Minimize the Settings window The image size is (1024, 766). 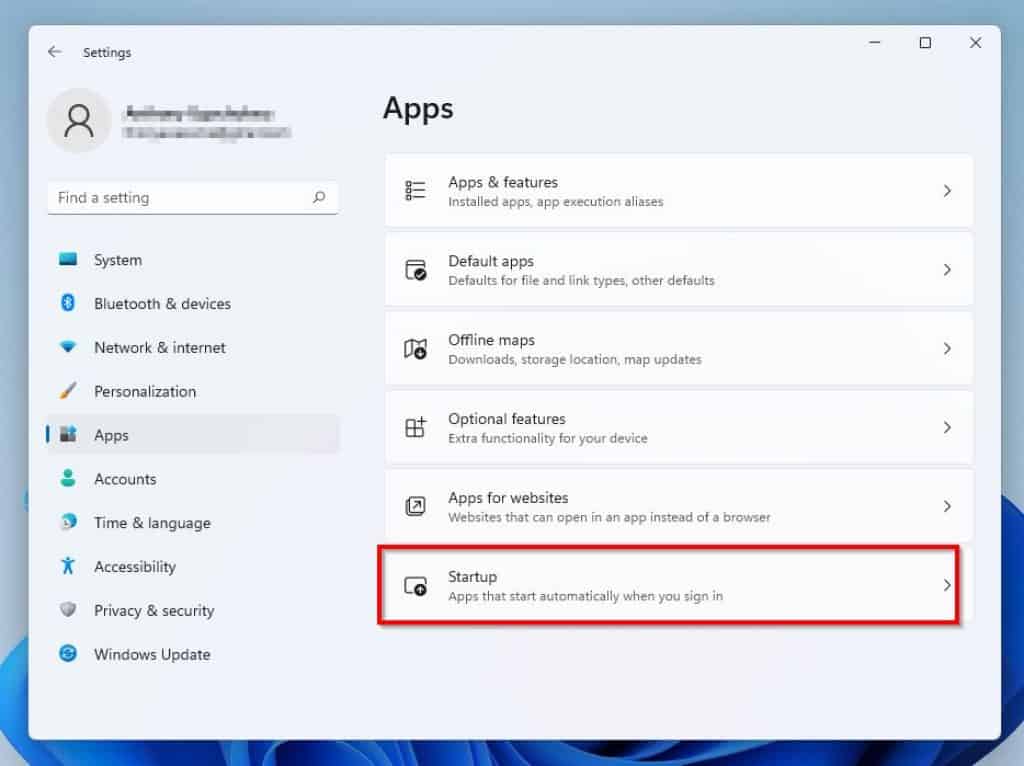[875, 42]
